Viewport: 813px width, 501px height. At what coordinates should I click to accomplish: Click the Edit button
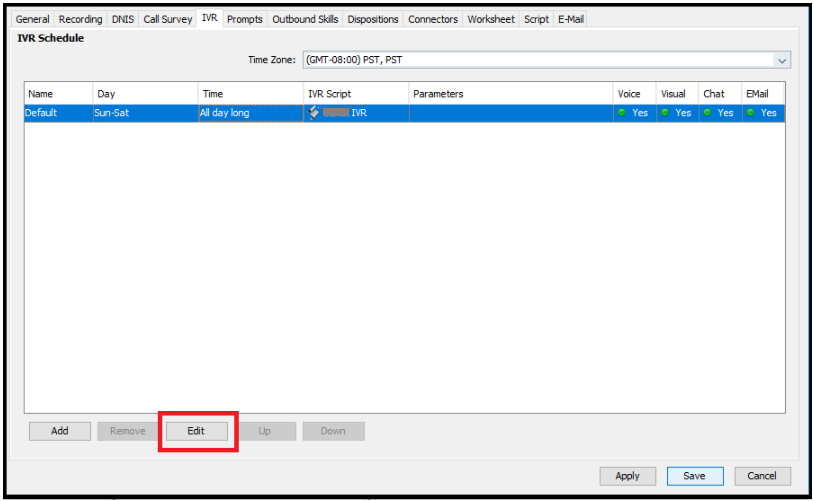click(197, 431)
